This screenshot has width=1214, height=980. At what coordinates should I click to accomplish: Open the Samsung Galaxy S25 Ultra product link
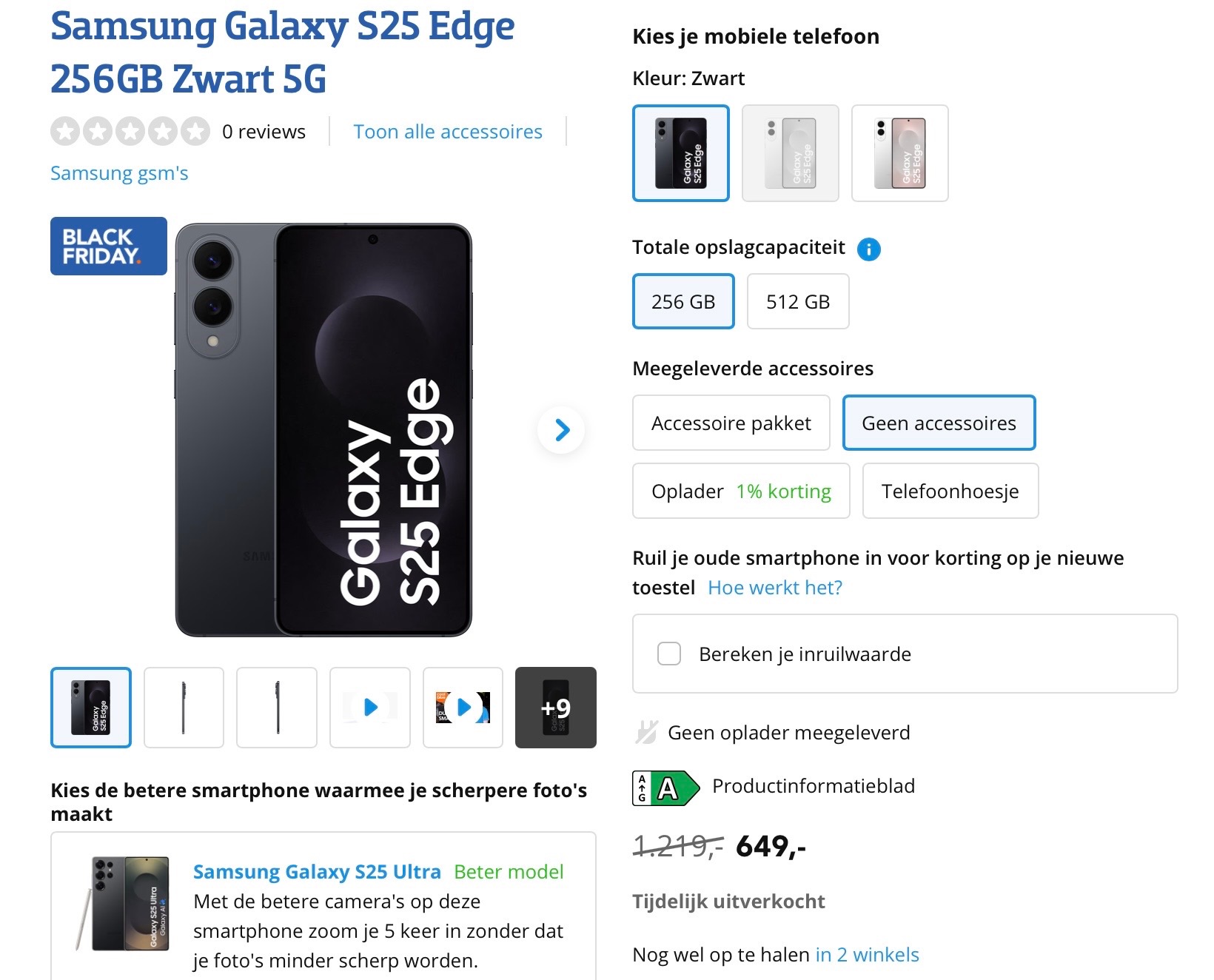(317, 872)
